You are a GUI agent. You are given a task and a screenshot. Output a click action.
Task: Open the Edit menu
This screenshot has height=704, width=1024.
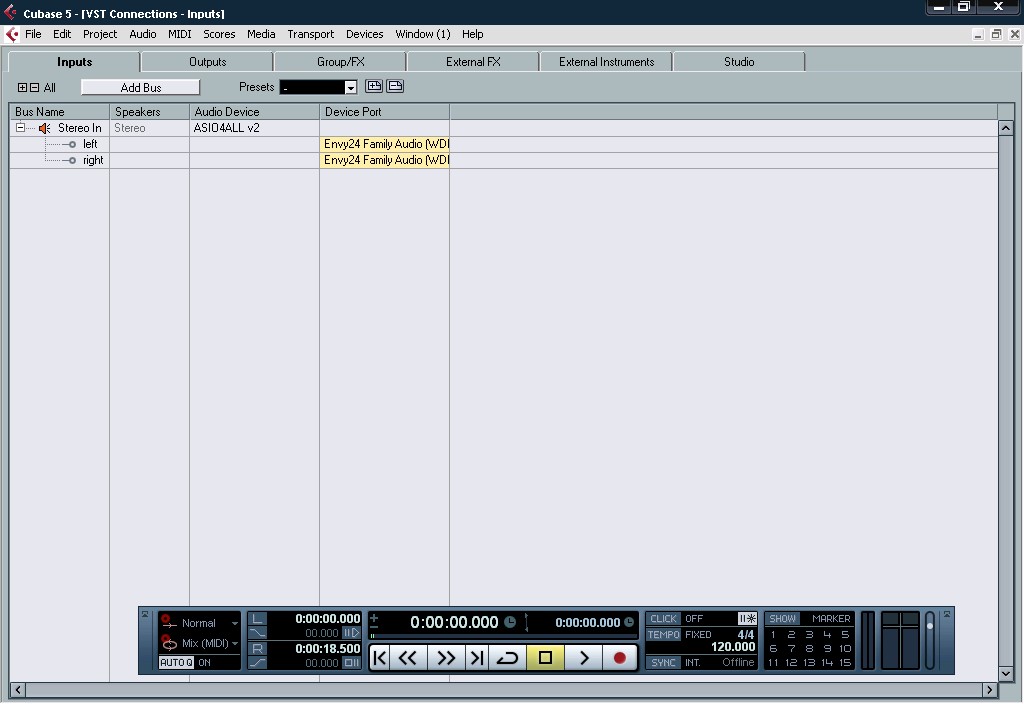coord(62,34)
